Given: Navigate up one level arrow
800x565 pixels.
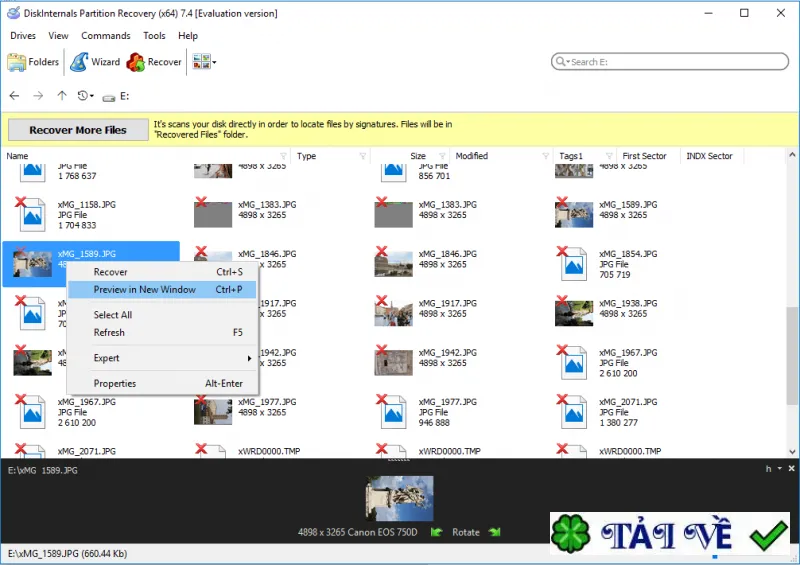Looking at the screenshot, I should click(x=62, y=95).
